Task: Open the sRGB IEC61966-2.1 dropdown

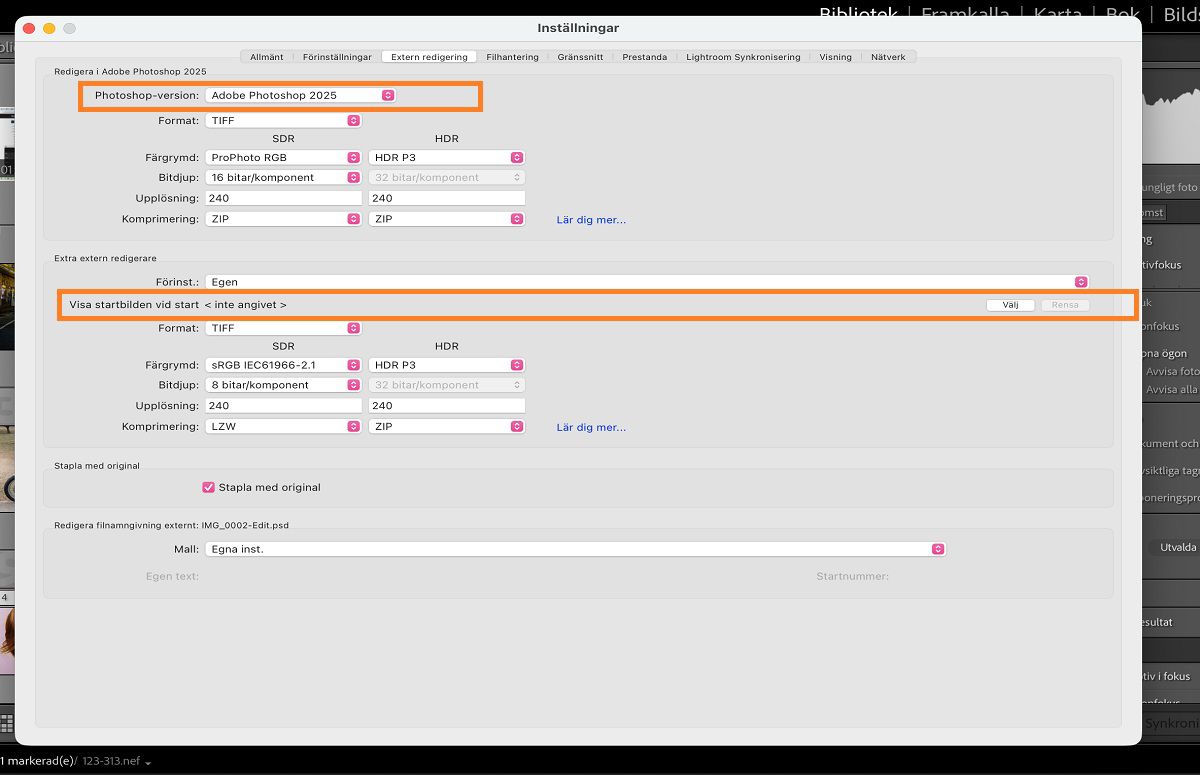Action: tap(283, 365)
